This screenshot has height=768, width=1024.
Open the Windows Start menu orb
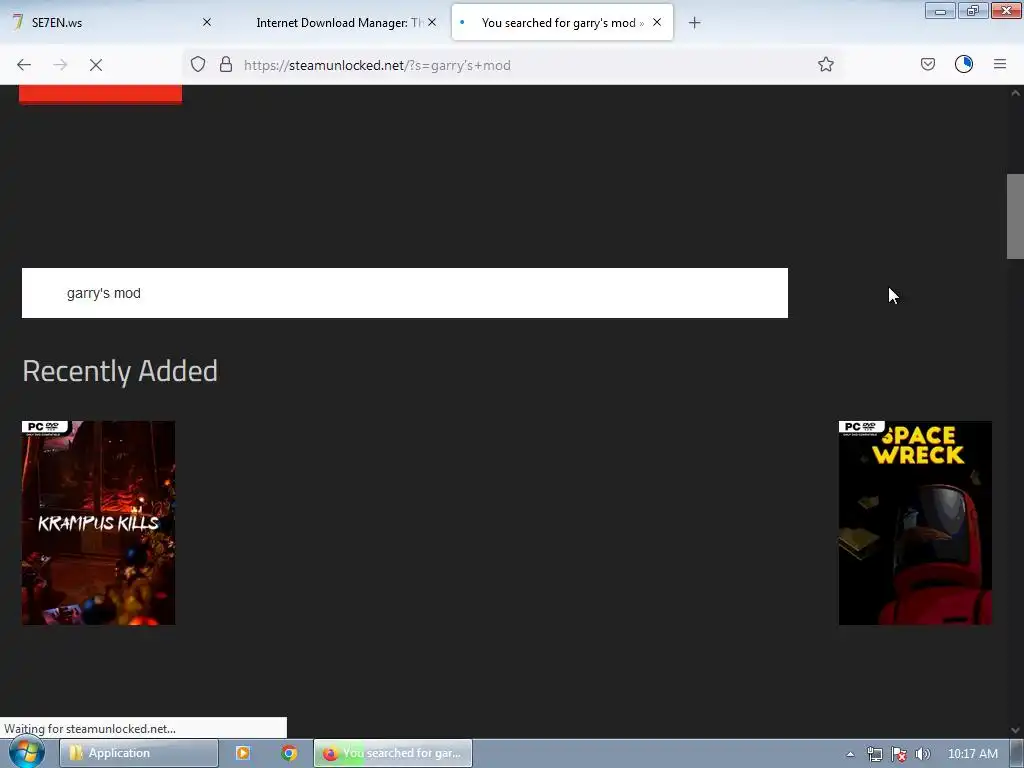(x=26, y=753)
